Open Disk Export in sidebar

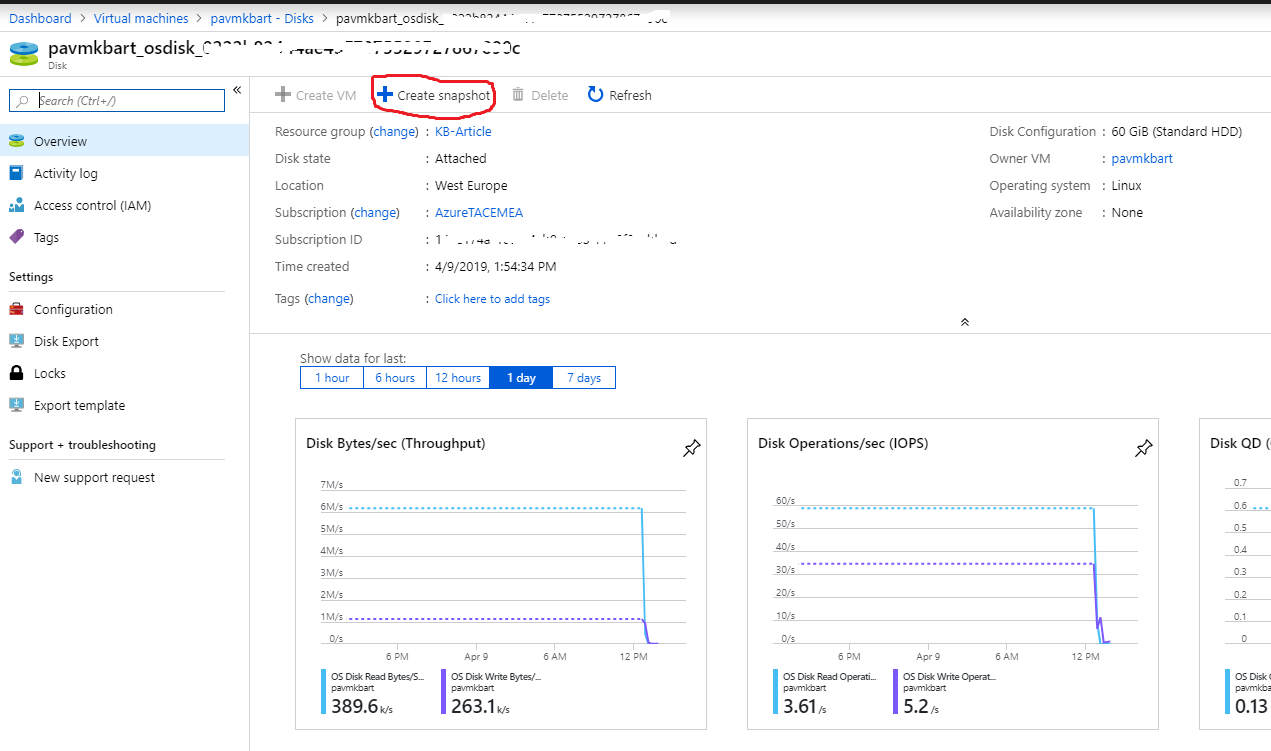66,342
